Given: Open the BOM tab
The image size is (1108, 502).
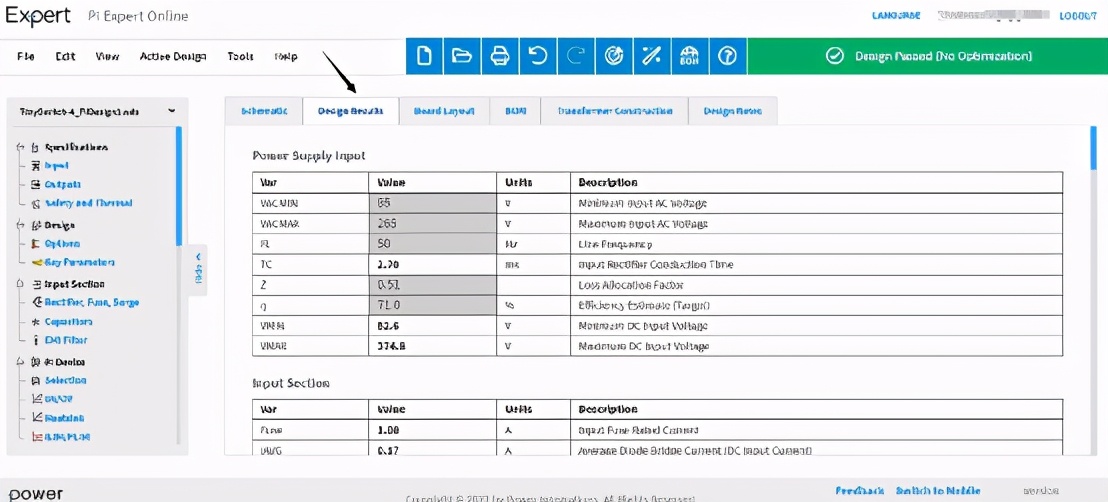Looking at the screenshot, I should [515, 111].
